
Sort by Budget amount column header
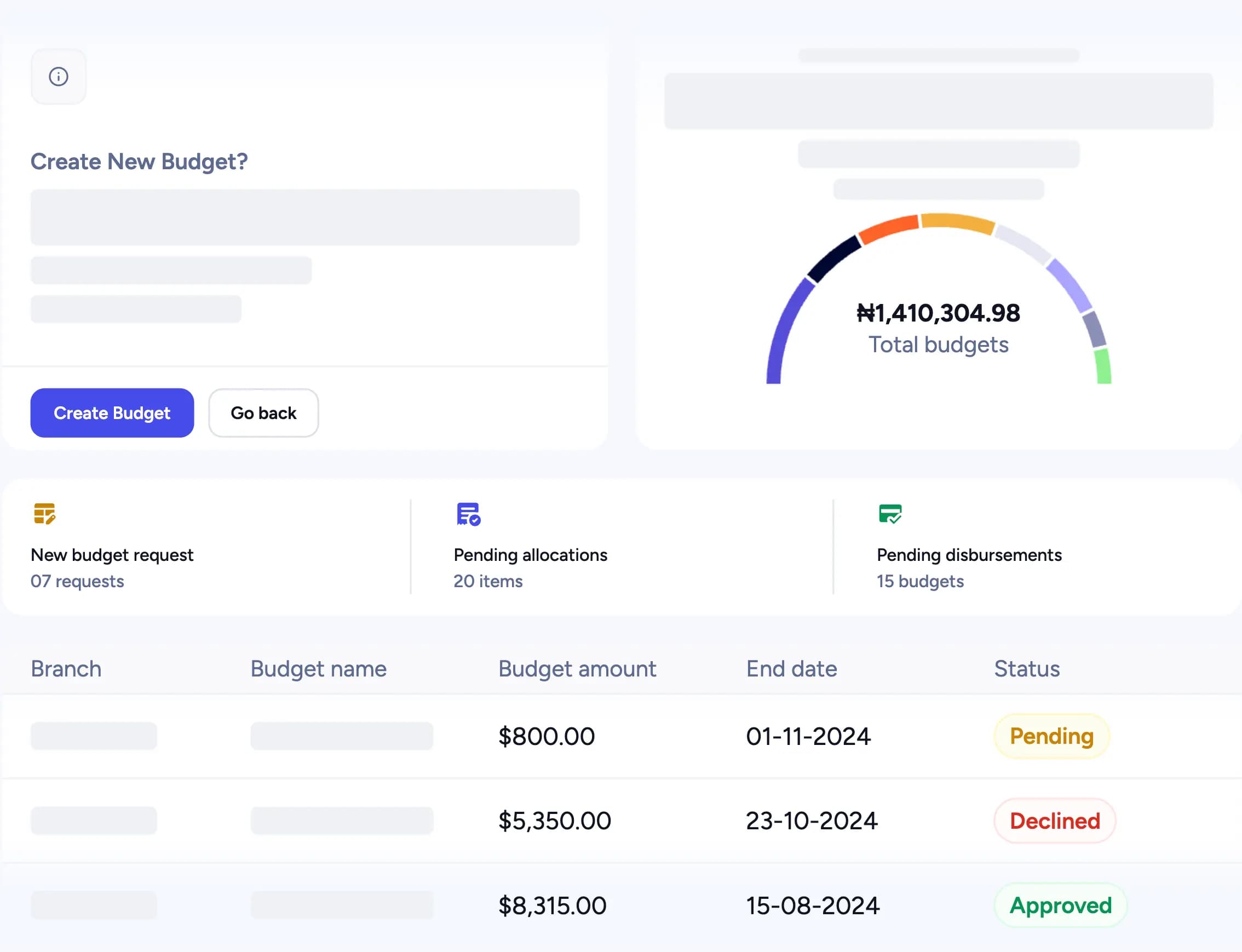click(x=577, y=669)
